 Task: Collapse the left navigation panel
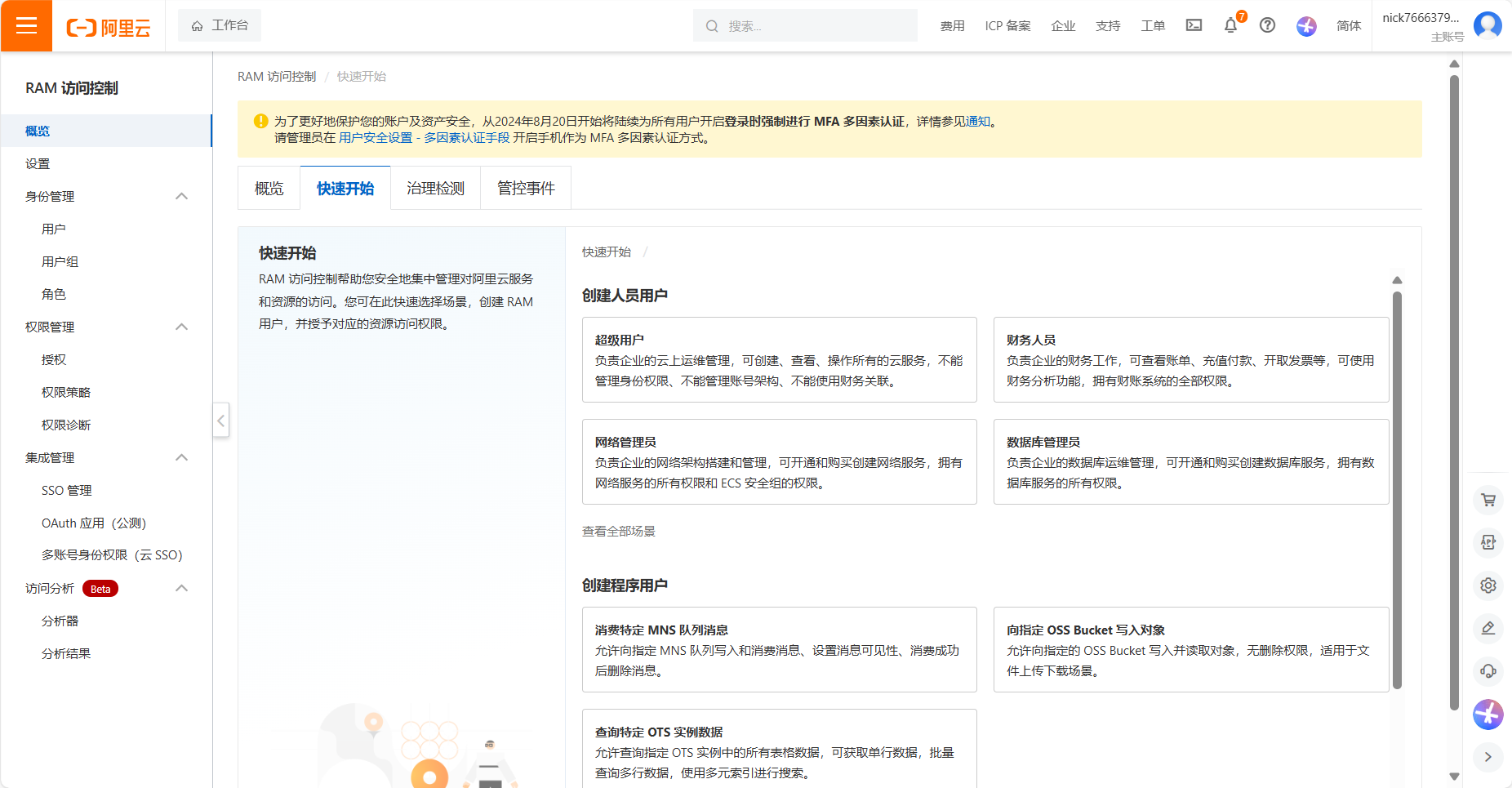(220, 421)
